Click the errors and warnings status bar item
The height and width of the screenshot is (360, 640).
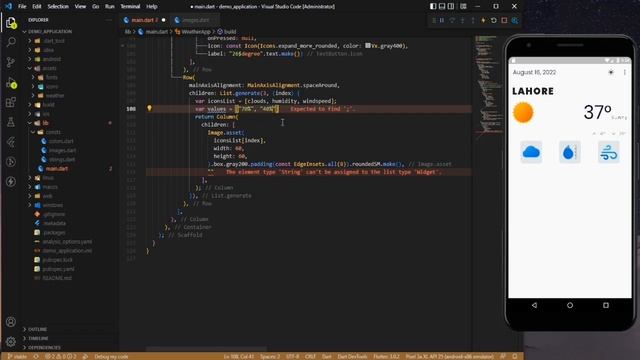[x=61, y=356]
